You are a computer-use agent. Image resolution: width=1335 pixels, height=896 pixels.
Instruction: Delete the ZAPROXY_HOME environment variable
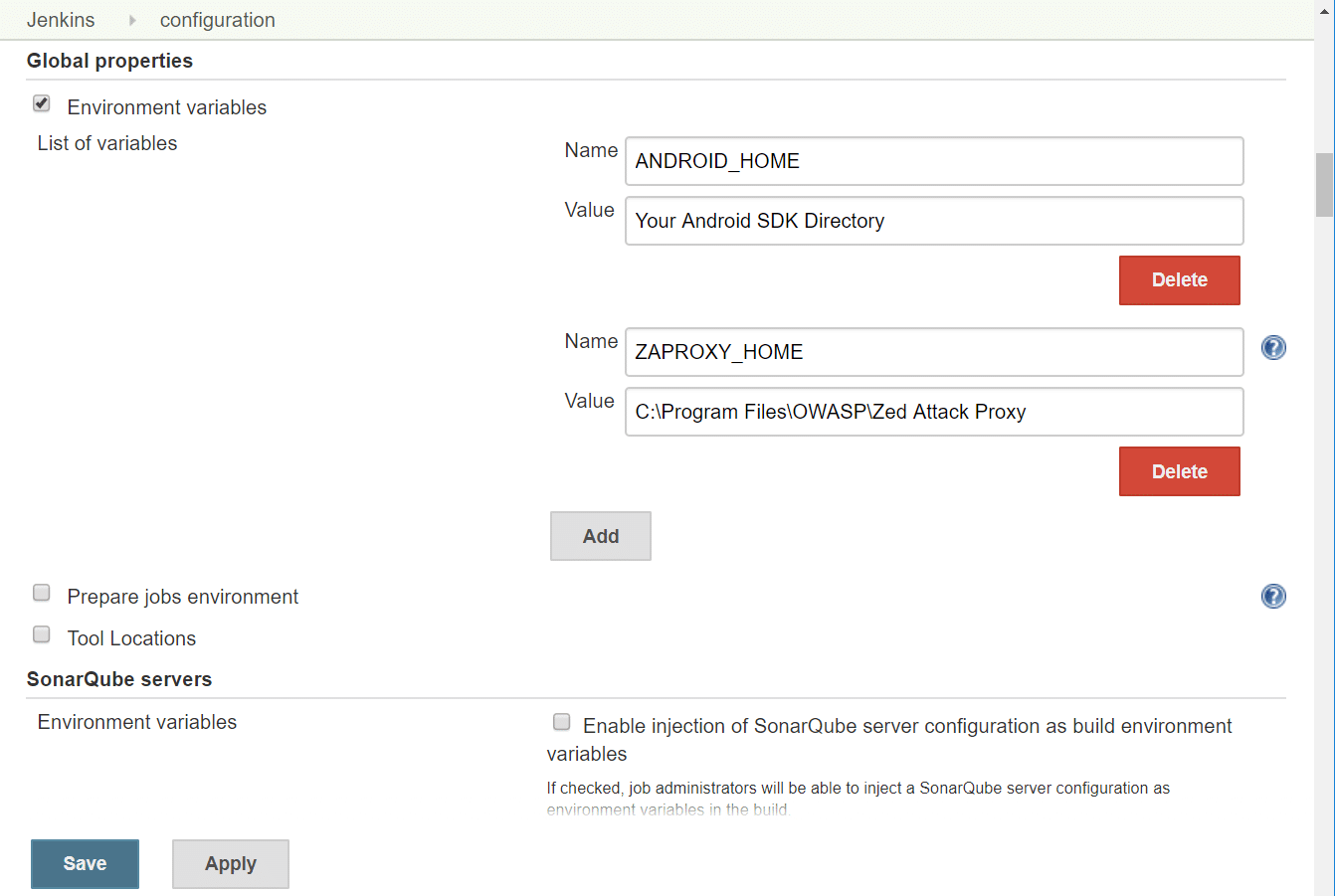pyautogui.click(x=1179, y=471)
